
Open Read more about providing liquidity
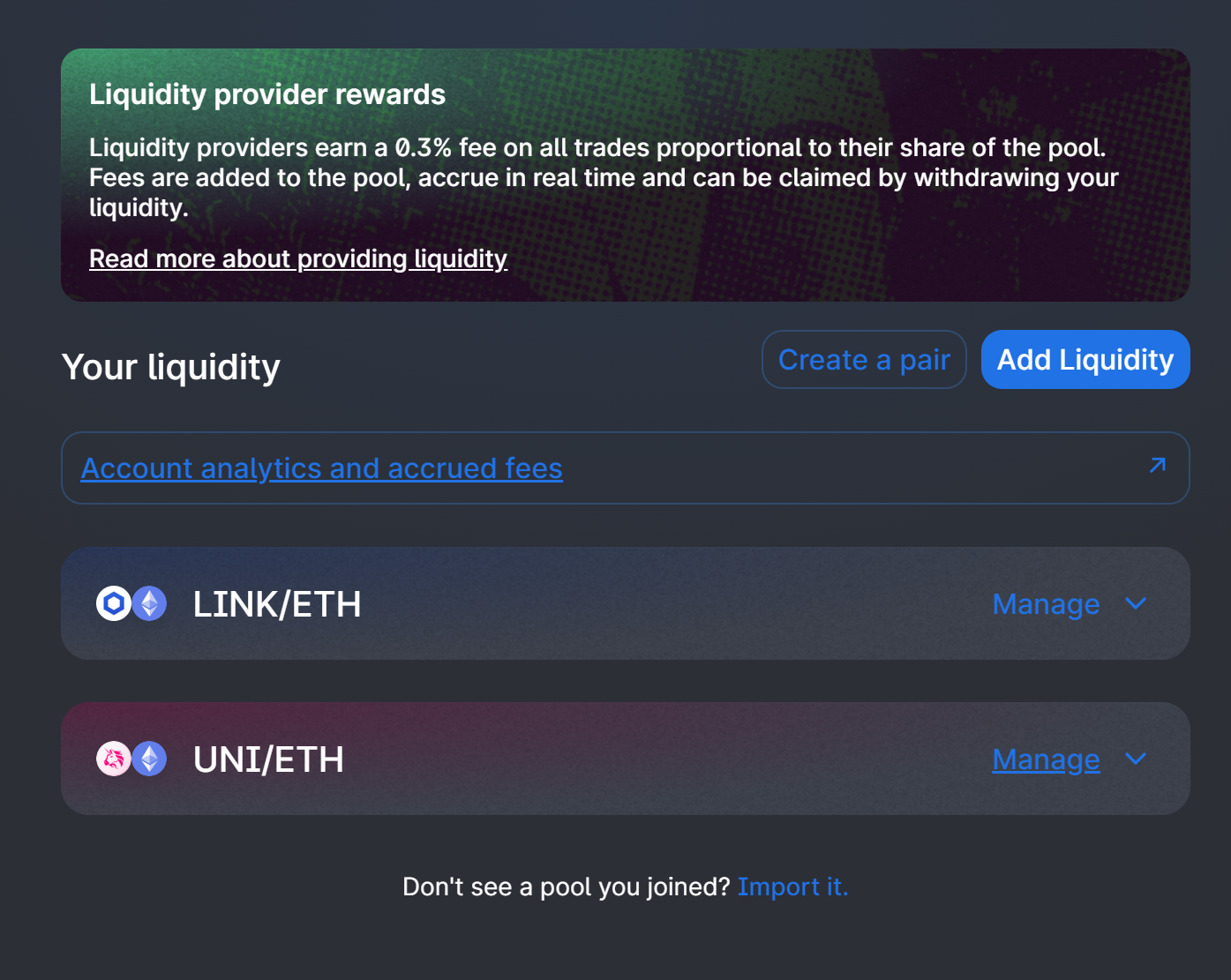coord(297,258)
